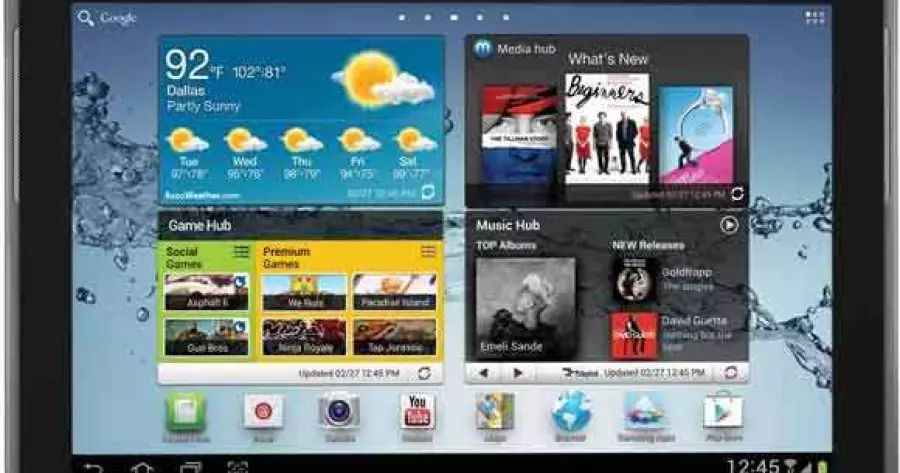Screen dimensions: 900x473
Task: Launch the Maps app
Action: [495, 412]
